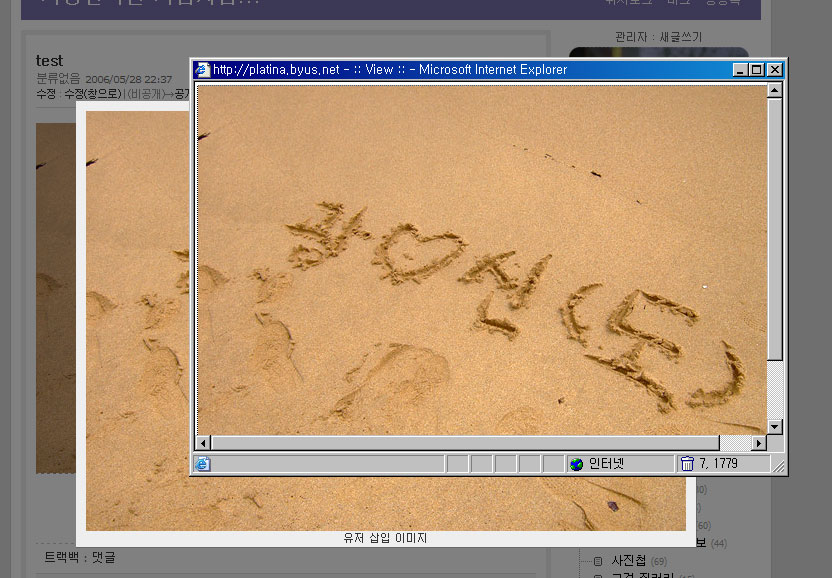Click the up arrow of the vertical scrollbar

coord(775,91)
